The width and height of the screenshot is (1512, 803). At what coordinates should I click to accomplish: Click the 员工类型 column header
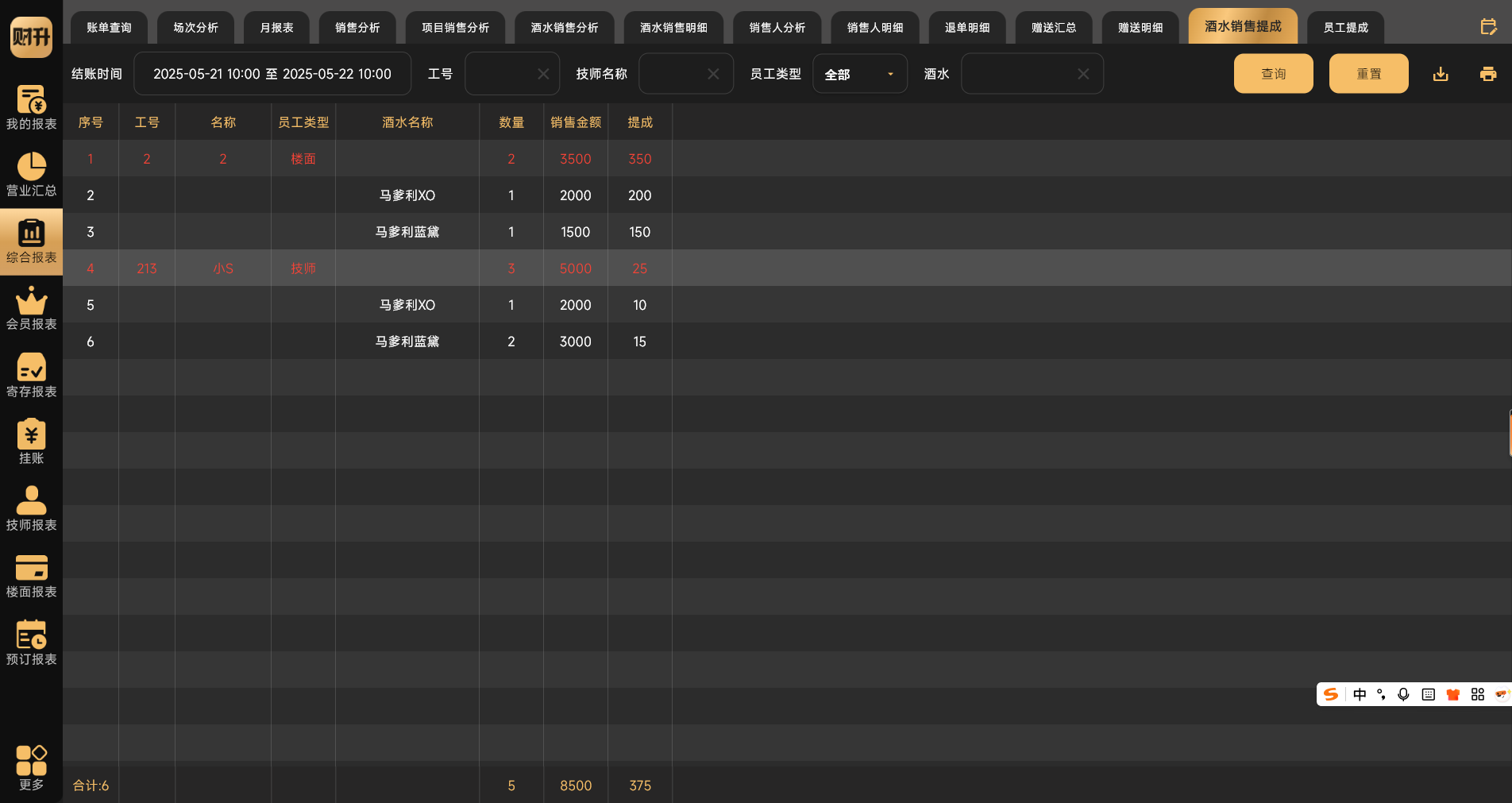[303, 122]
